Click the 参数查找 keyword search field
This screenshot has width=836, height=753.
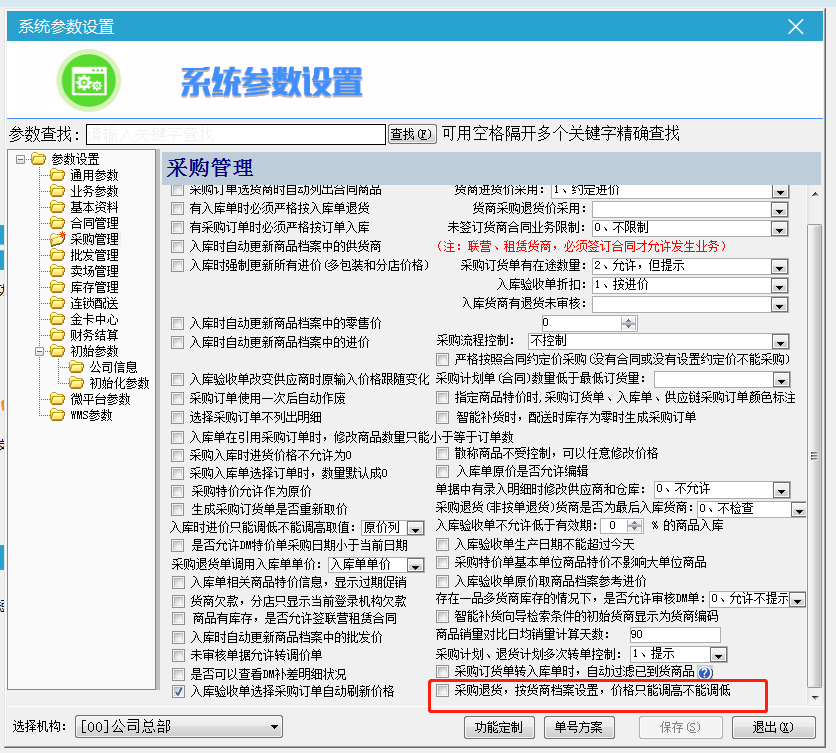tap(235, 134)
